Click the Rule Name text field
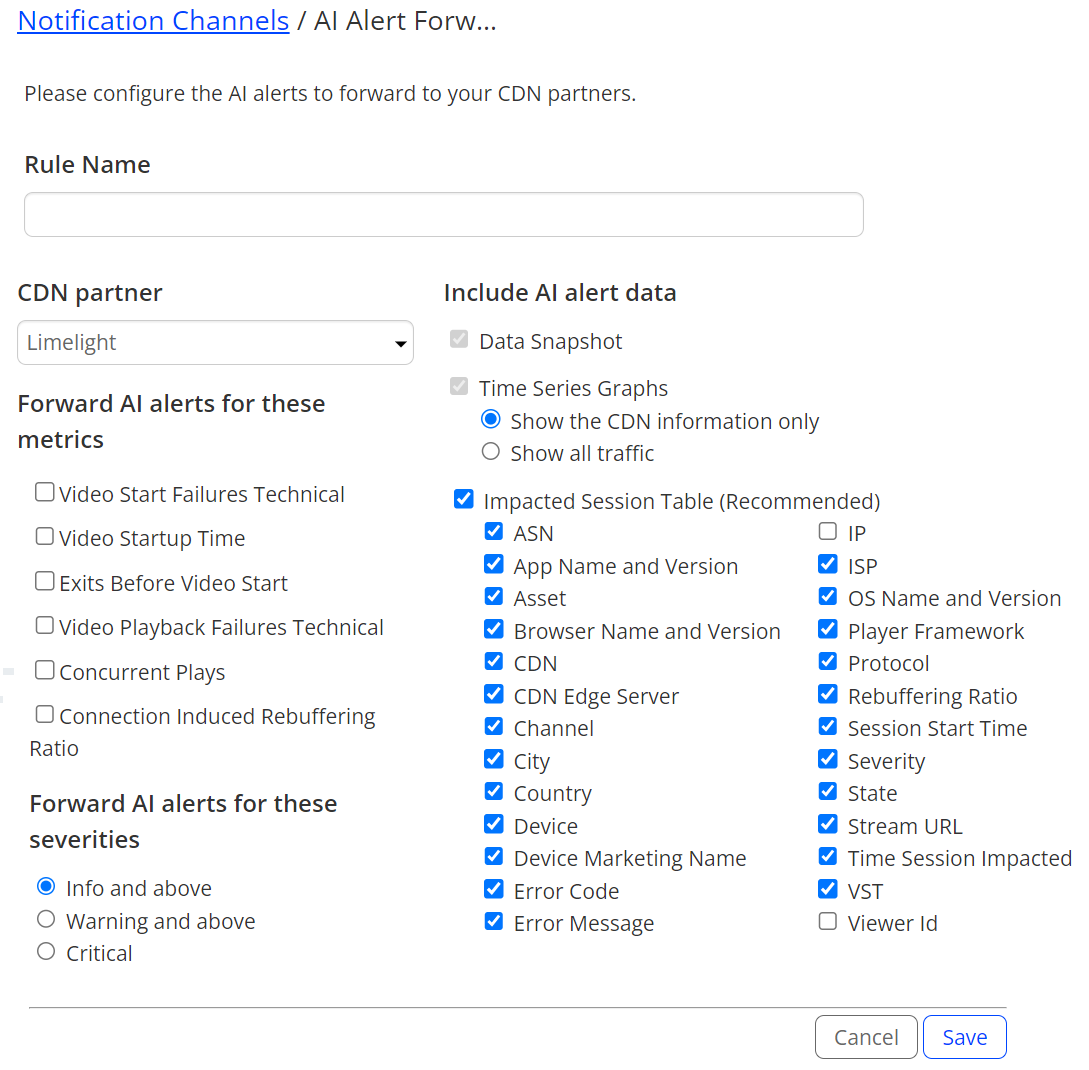Viewport: 1089px width, 1070px height. [444, 215]
